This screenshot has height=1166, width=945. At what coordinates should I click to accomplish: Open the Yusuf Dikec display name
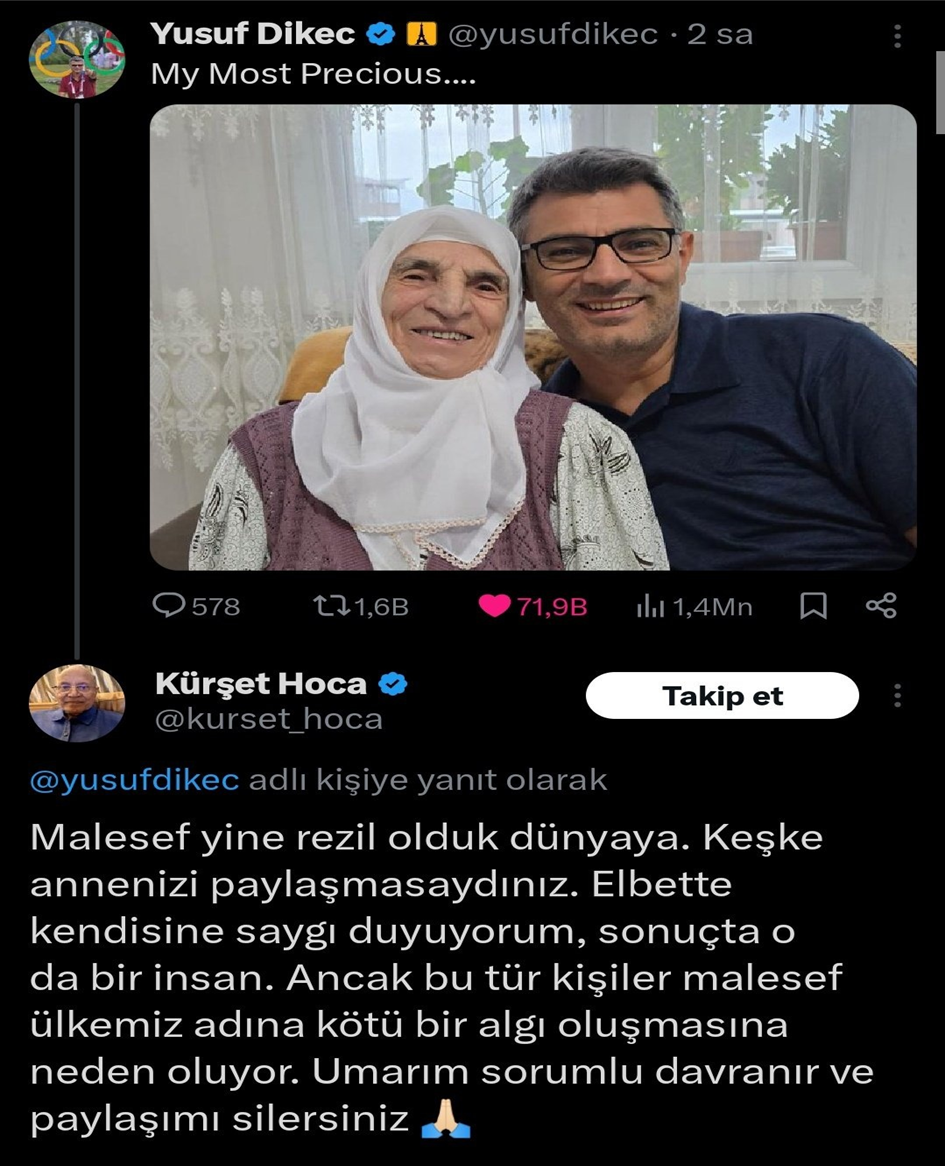(253, 34)
